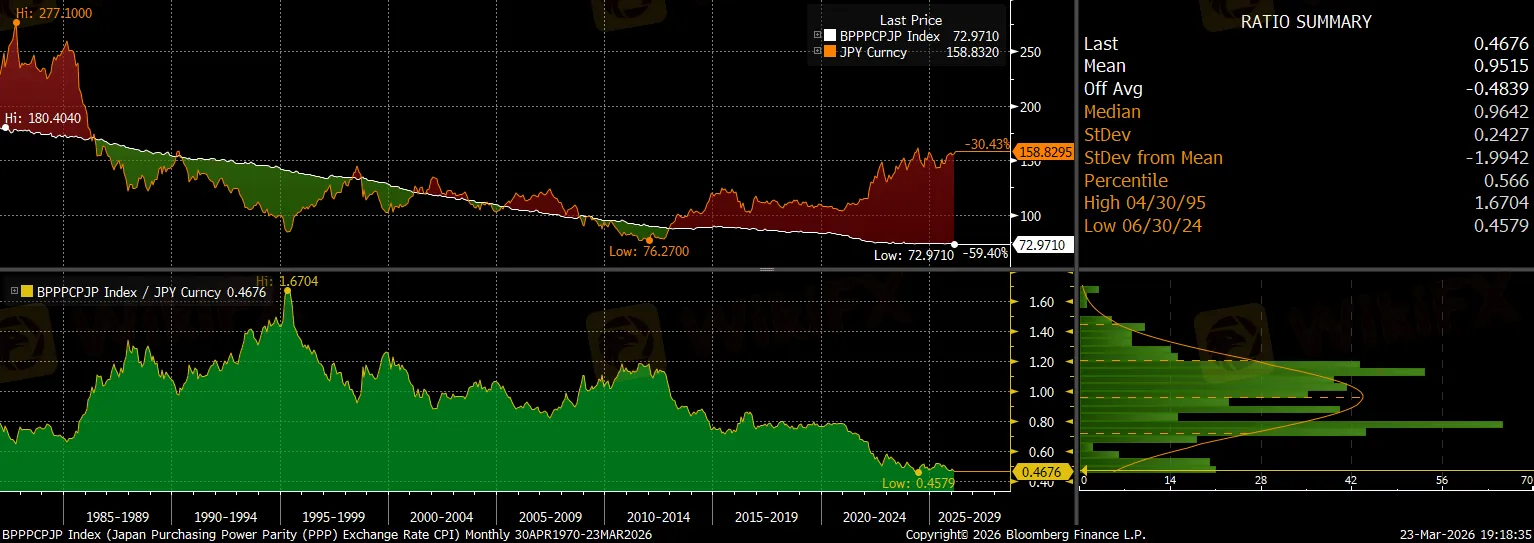
Task: Click the 72.9710 value in the legend
Action: [976, 36]
